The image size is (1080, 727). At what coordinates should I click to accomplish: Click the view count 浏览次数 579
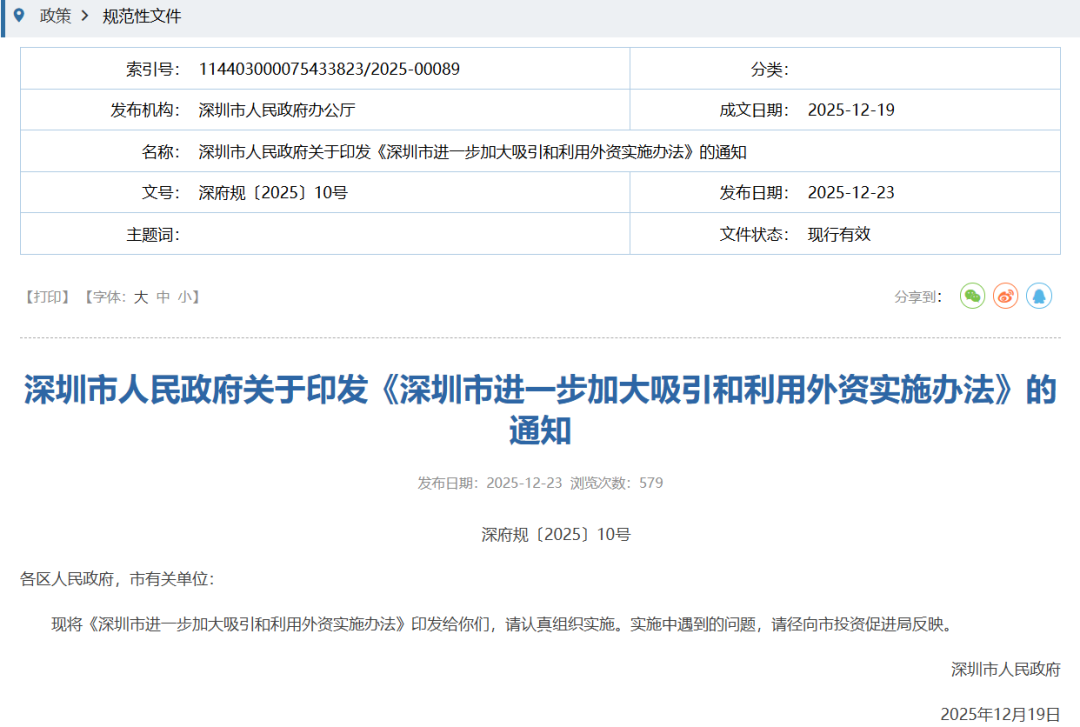point(616,483)
